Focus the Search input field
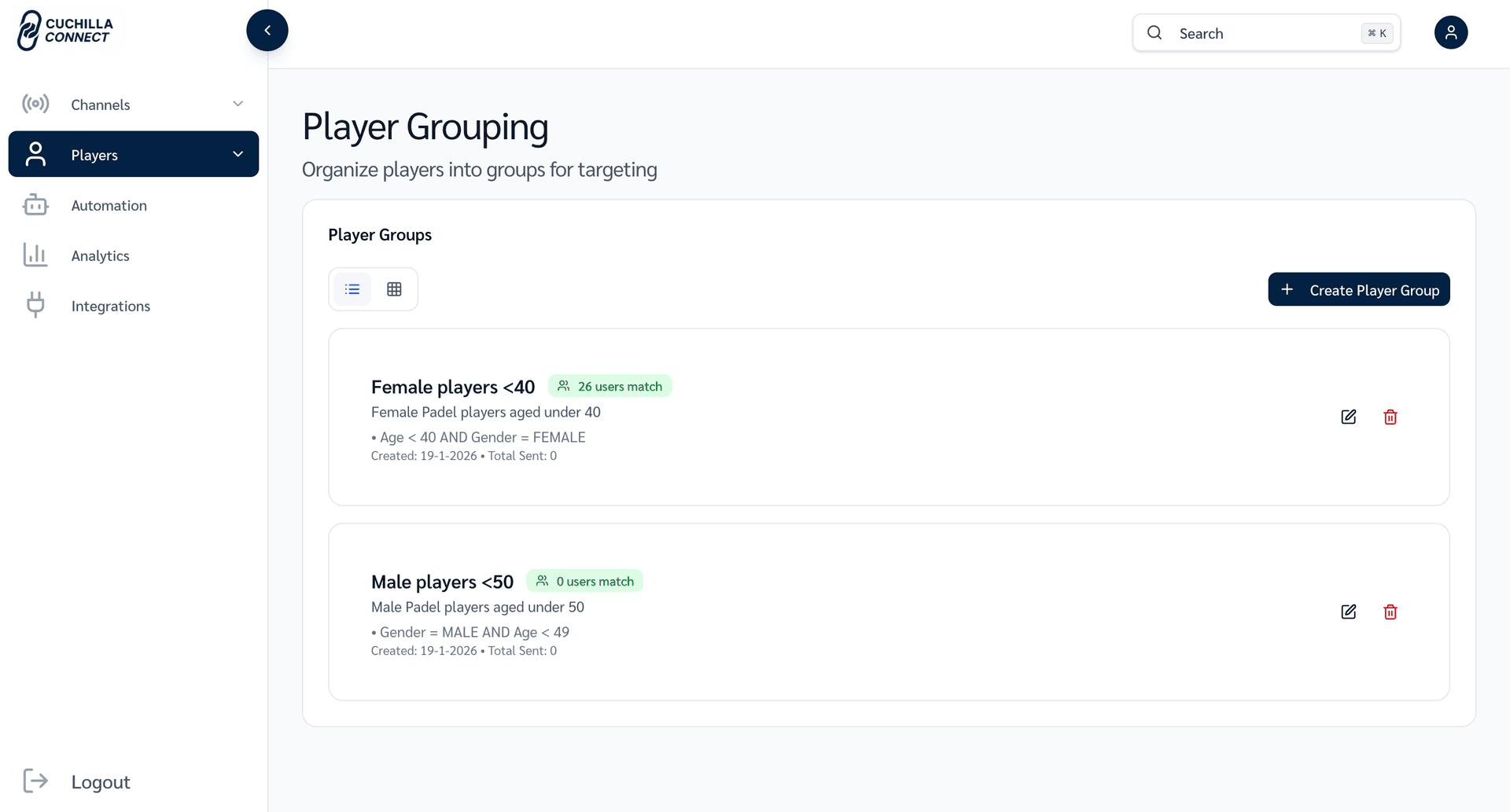This screenshot has width=1510, height=812. pyautogui.click(x=1265, y=33)
